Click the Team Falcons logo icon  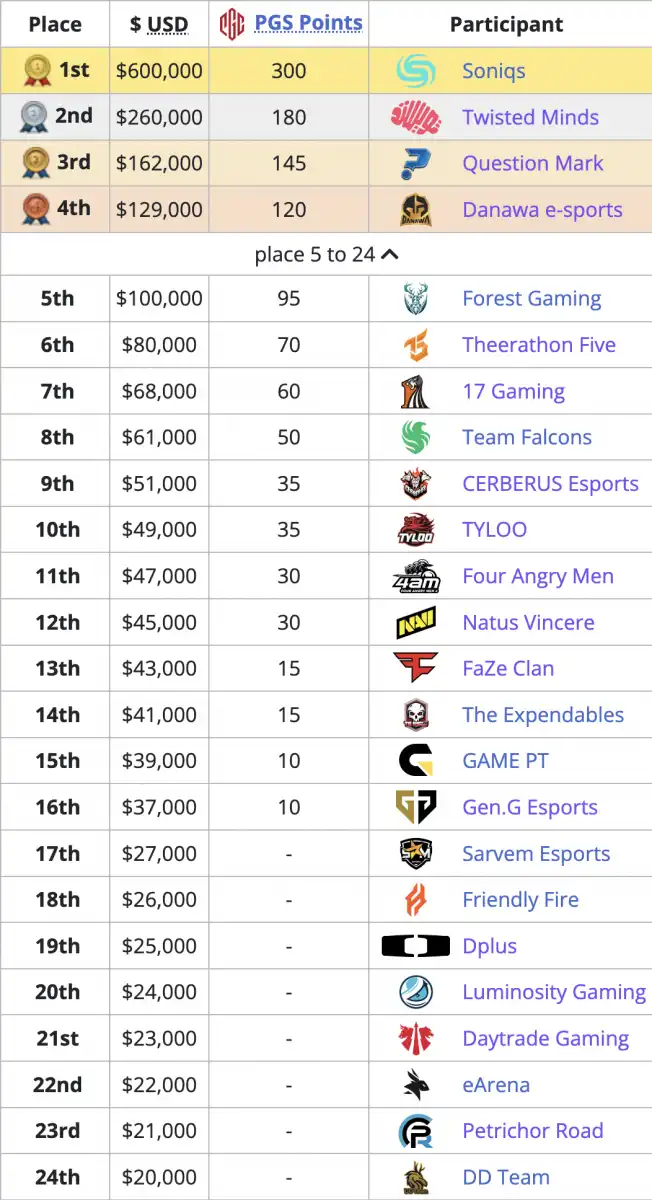(x=416, y=437)
